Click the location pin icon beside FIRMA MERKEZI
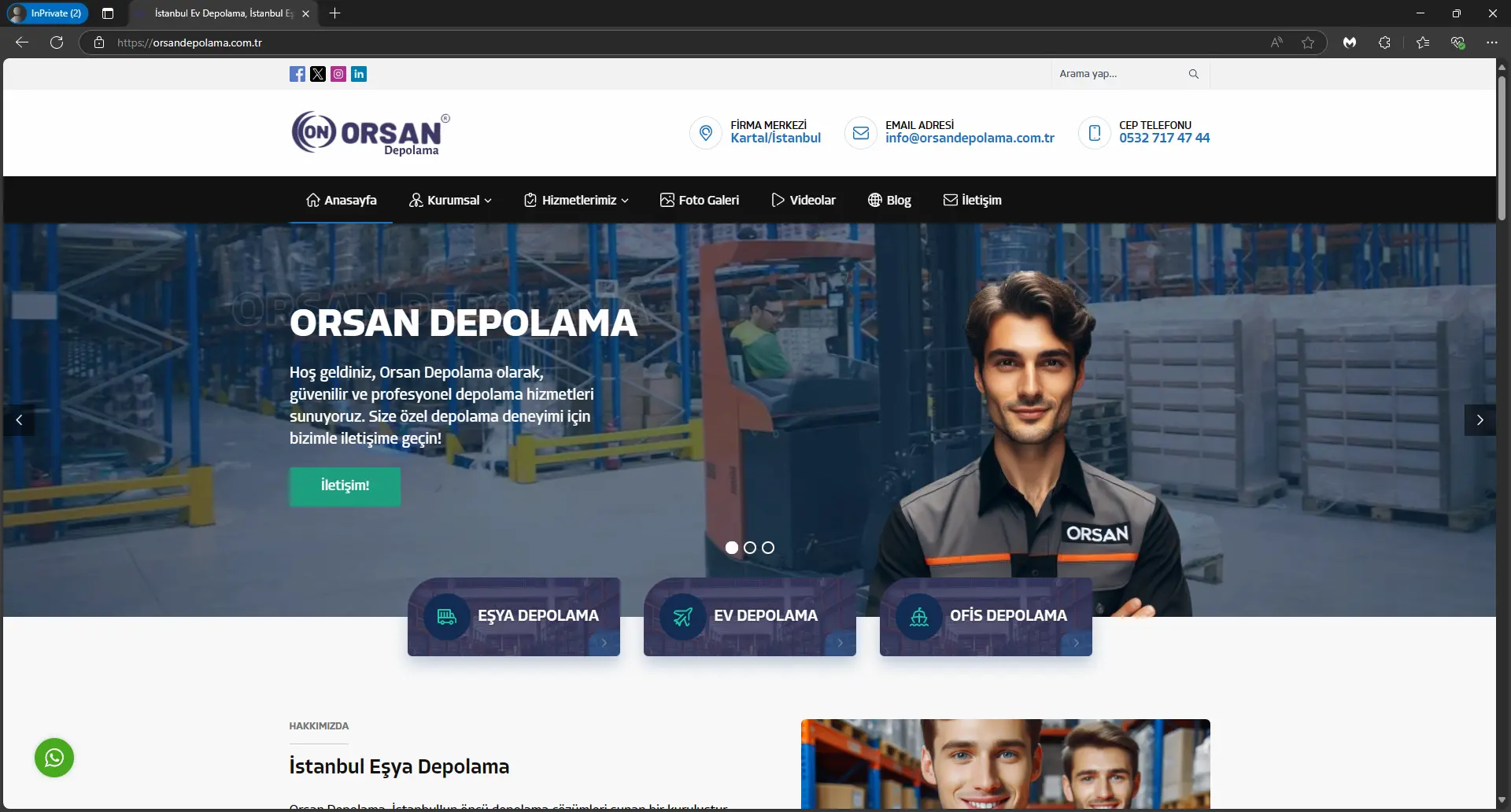Viewport: 1511px width, 812px height. point(705,132)
